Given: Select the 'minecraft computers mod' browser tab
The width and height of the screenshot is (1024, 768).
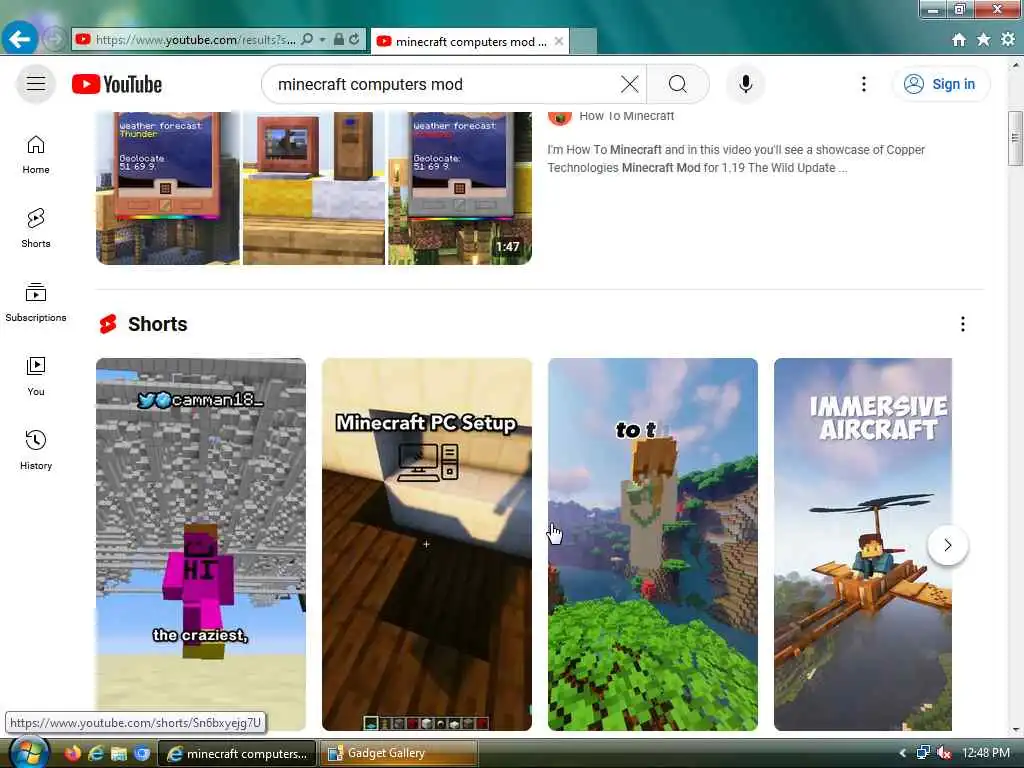Looking at the screenshot, I should pos(470,41).
